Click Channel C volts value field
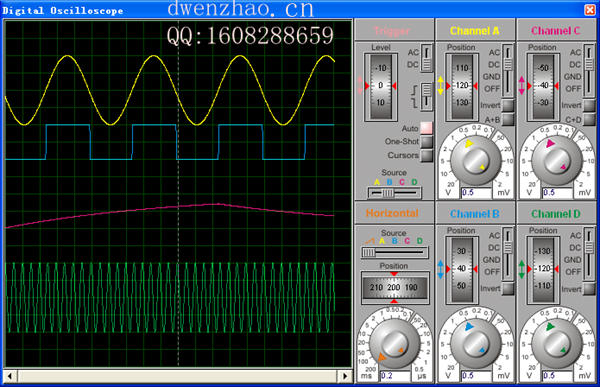This screenshot has width=600, height=387. coord(557,193)
